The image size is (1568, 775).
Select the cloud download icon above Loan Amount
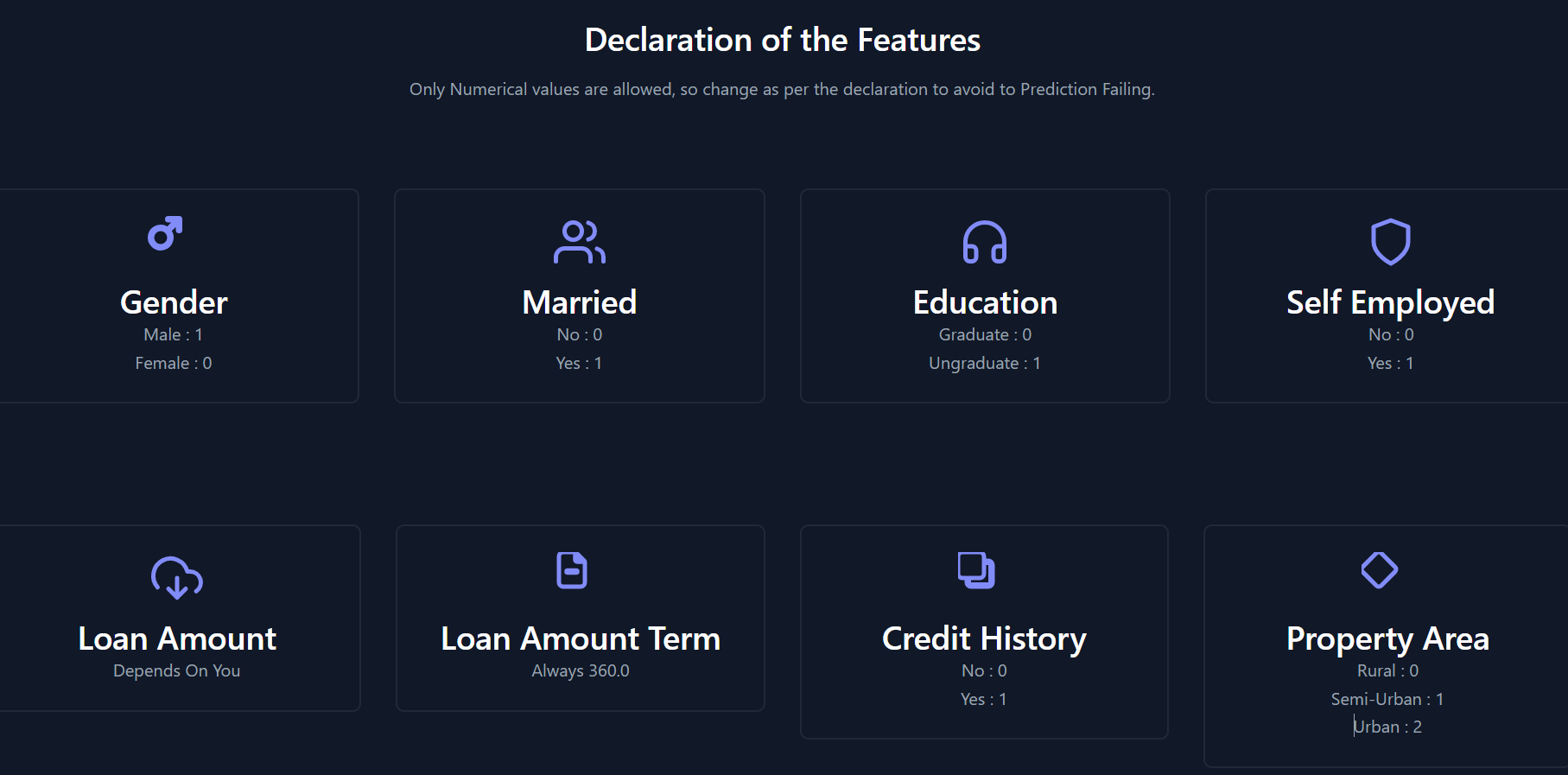coord(176,579)
